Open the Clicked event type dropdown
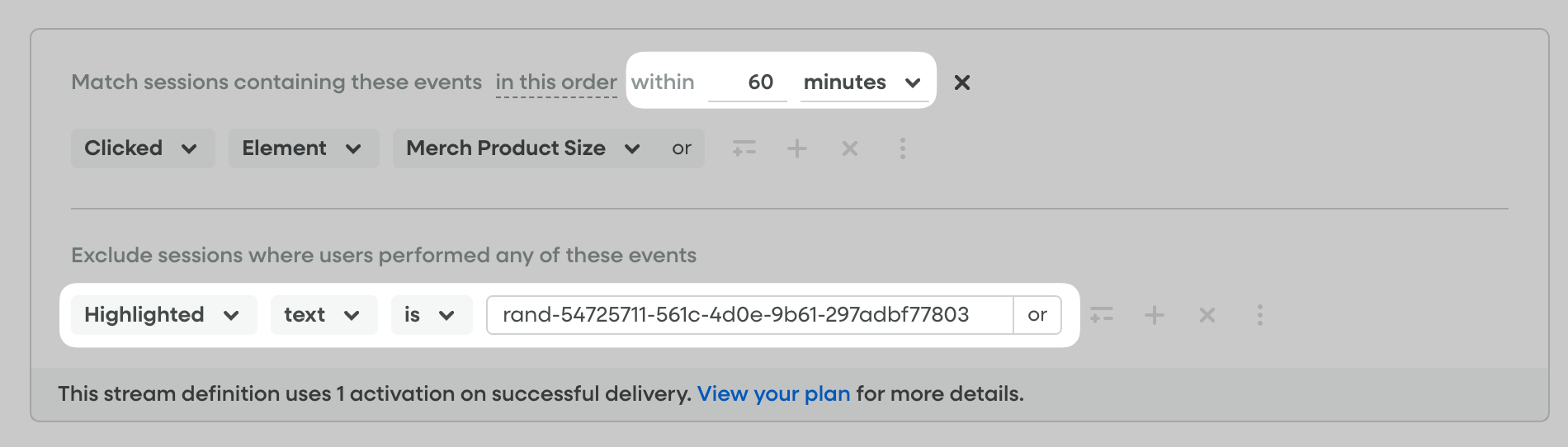Screen dimensions: 1568x447 pos(142,148)
